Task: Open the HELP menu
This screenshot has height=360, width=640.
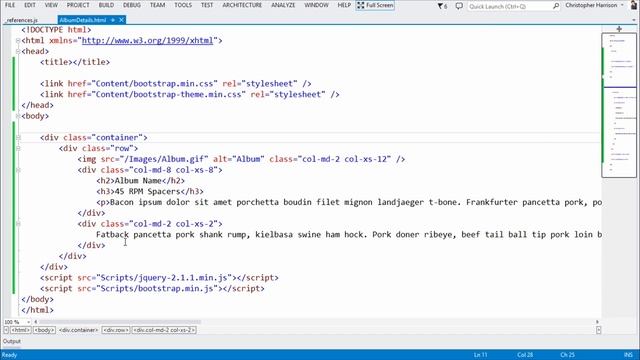Action: [x=344, y=5]
